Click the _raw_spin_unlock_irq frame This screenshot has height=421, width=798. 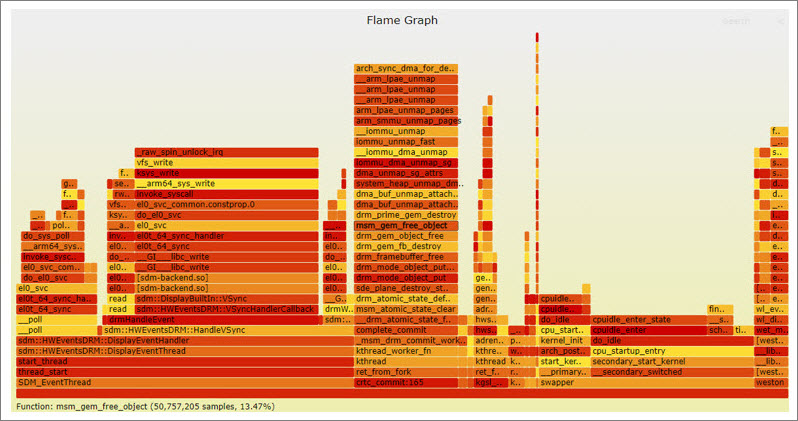pyautogui.click(x=226, y=152)
